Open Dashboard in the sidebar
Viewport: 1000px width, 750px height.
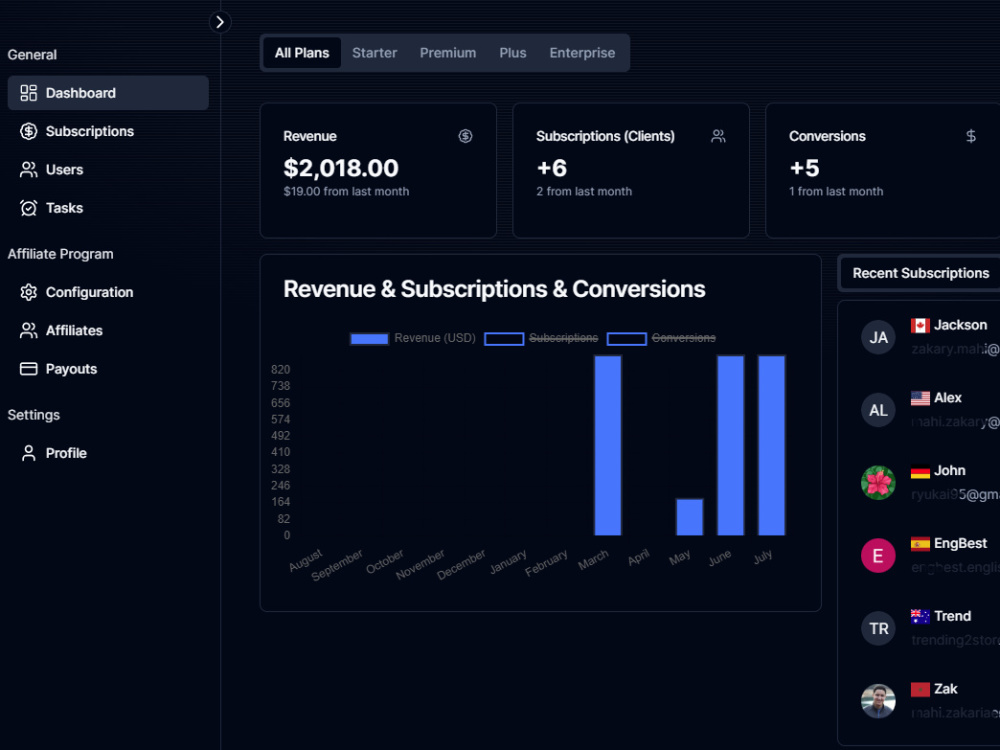click(x=108, y=93)
